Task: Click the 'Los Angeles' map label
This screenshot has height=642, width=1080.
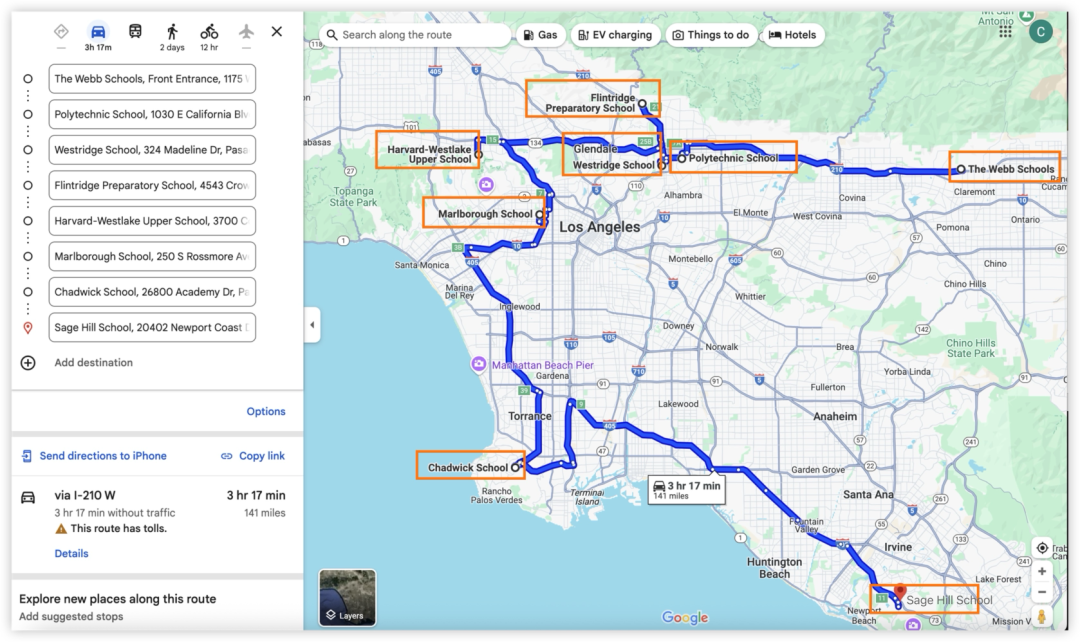Action: (599, 227)
